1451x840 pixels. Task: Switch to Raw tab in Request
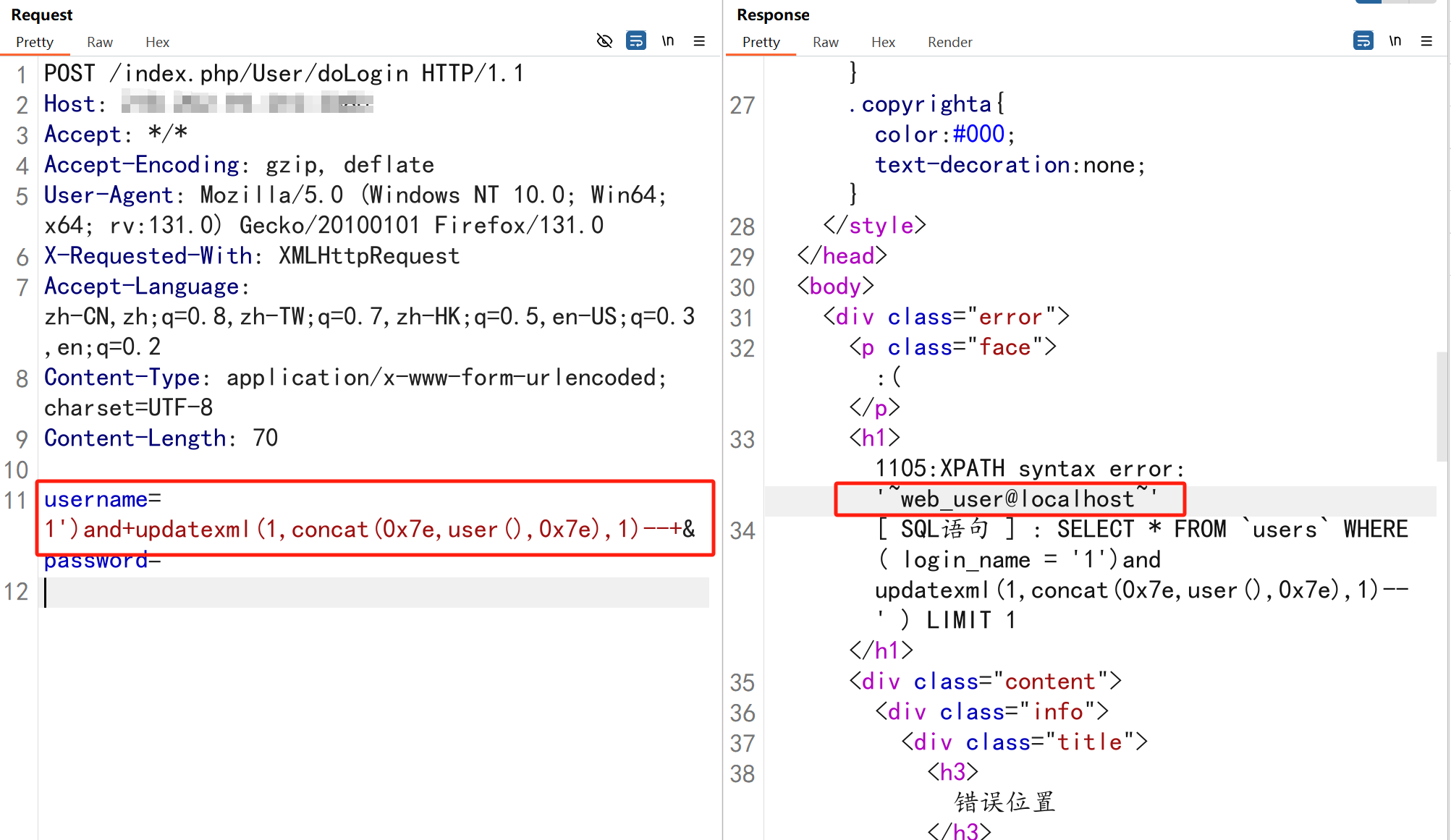tap(100, 42)
